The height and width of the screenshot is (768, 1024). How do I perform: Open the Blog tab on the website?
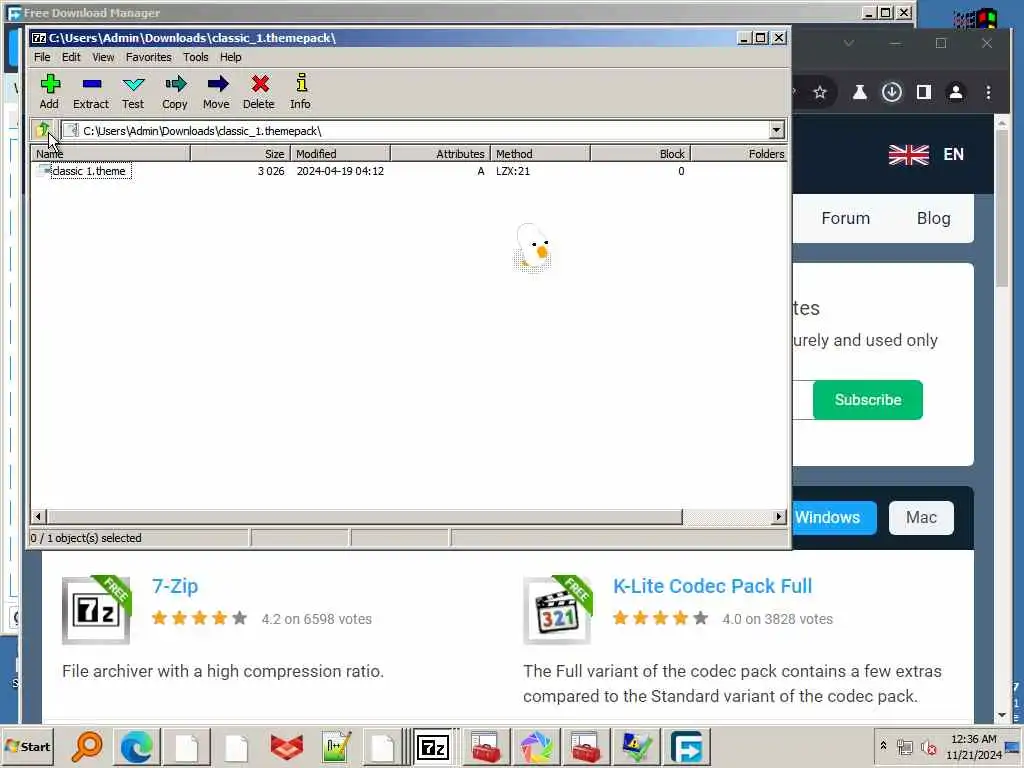pyautogui.click(x=933, y=218)
